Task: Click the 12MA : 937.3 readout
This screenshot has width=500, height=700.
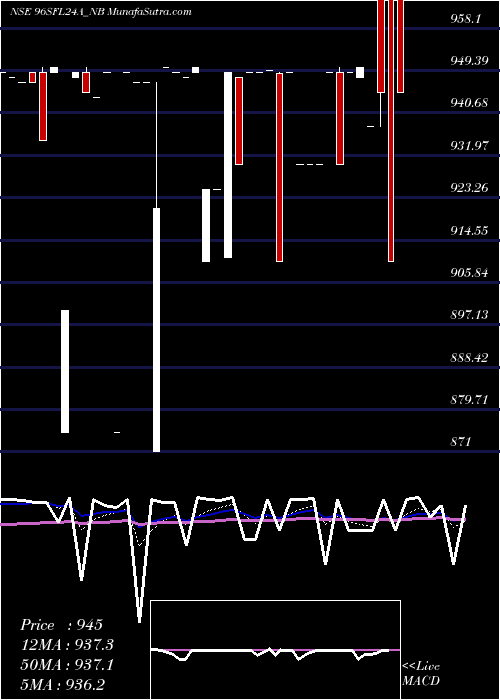Action: coord(67,645)
